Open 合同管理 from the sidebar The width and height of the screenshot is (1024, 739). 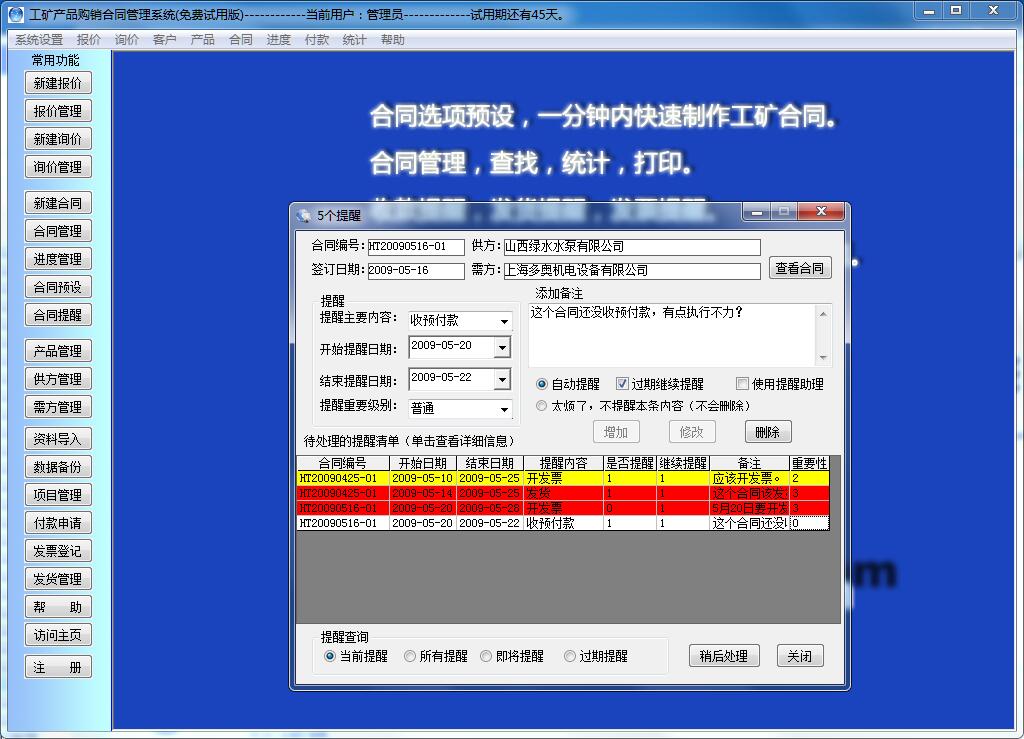click(58, 231)
